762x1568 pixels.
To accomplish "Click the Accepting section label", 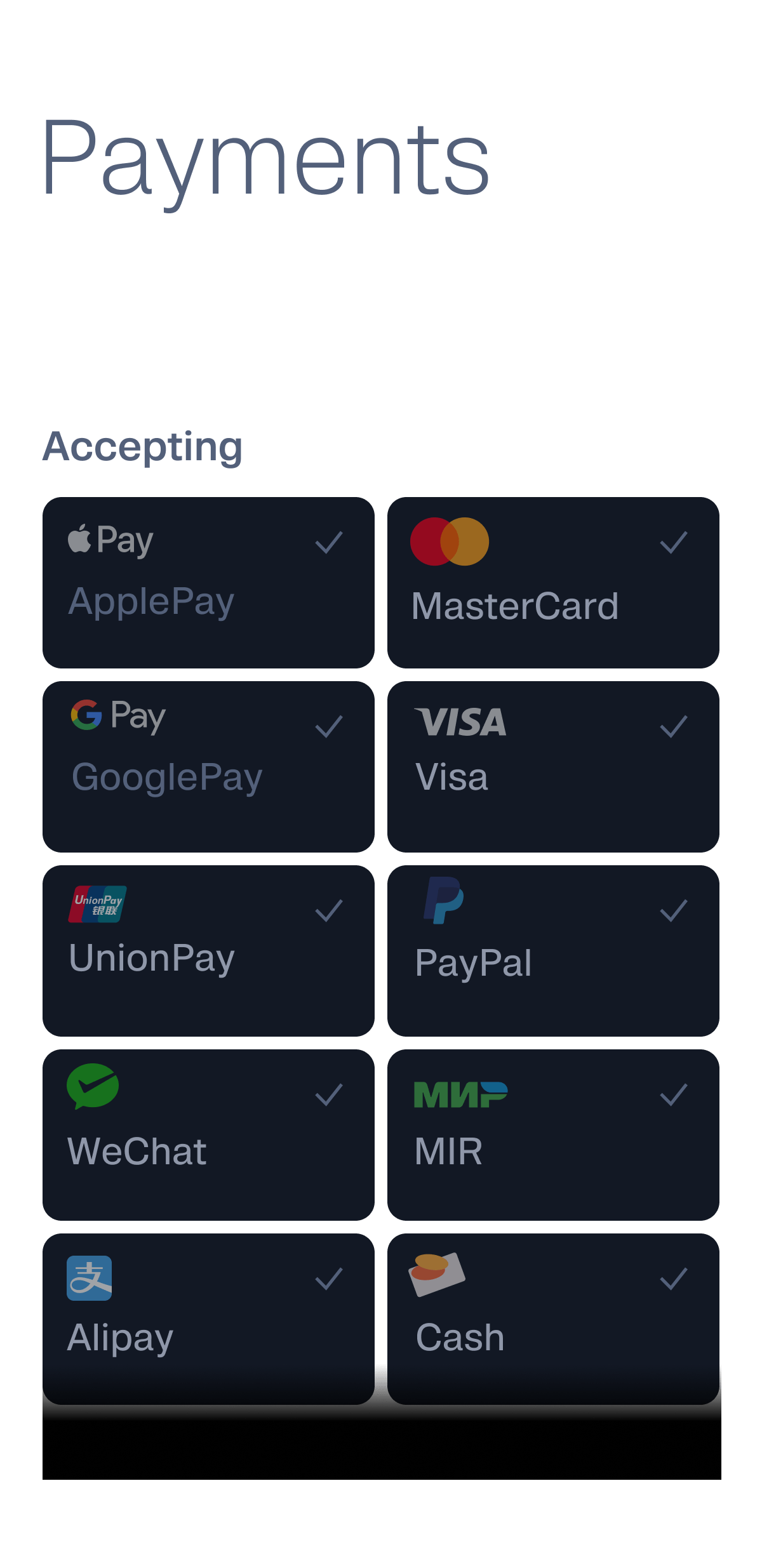I will point(143,447).
